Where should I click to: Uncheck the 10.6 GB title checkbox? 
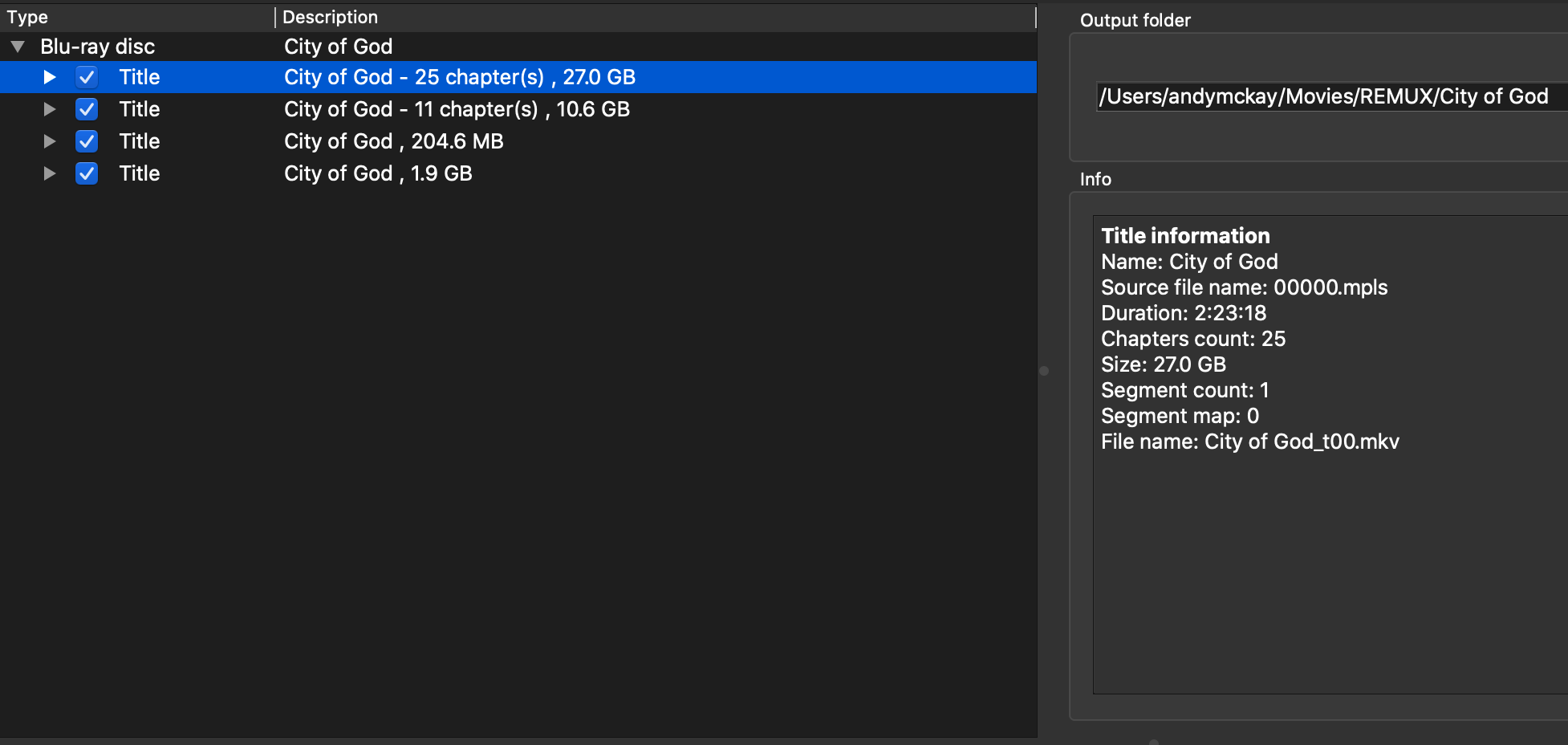point(87,109)
